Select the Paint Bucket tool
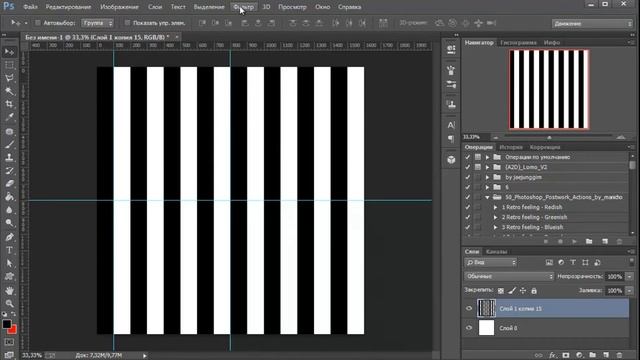Screen dimensions: 640x360 (9, 197)
